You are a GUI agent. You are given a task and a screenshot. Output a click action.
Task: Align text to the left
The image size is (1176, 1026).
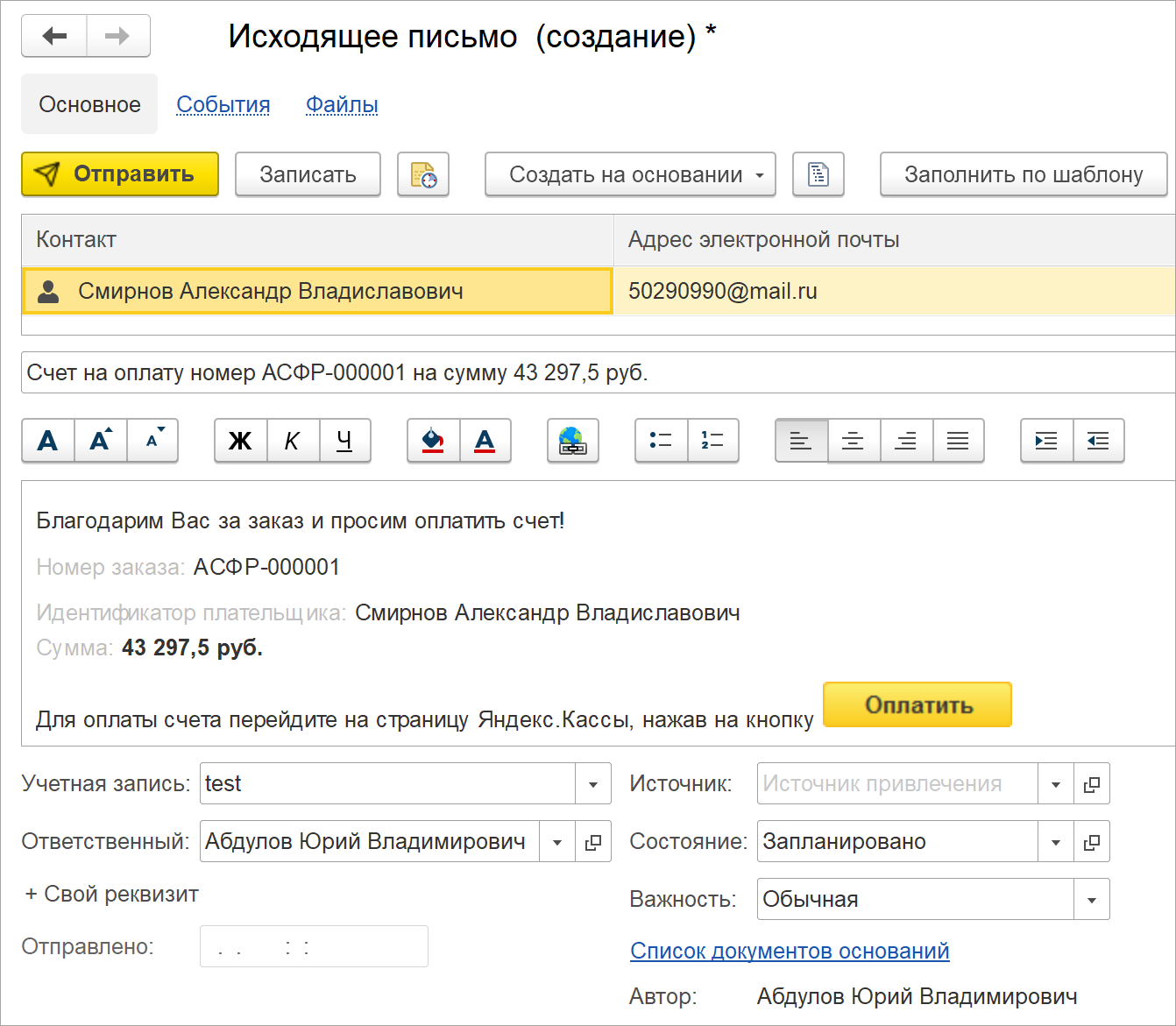[x=801, y=440]
